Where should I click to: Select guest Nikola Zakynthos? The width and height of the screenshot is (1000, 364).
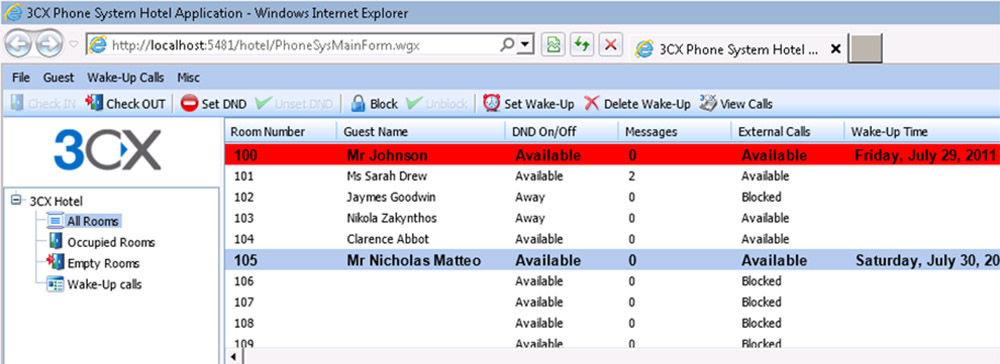(392, 218)
